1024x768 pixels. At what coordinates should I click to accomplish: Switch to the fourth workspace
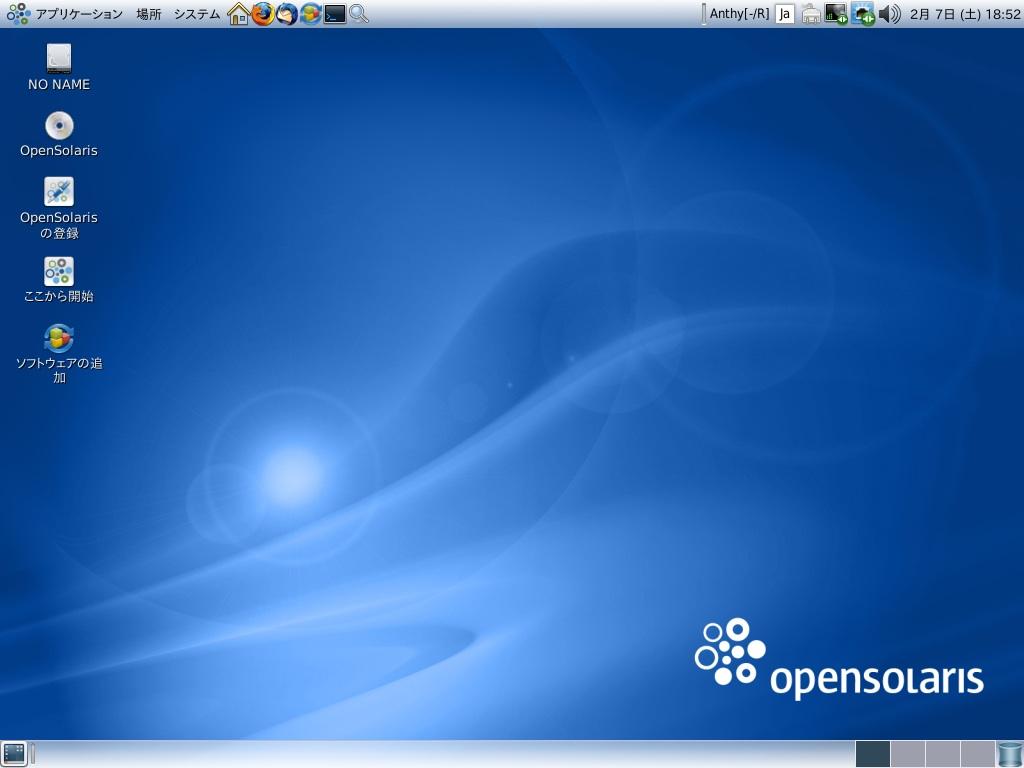tap(978, 754)
